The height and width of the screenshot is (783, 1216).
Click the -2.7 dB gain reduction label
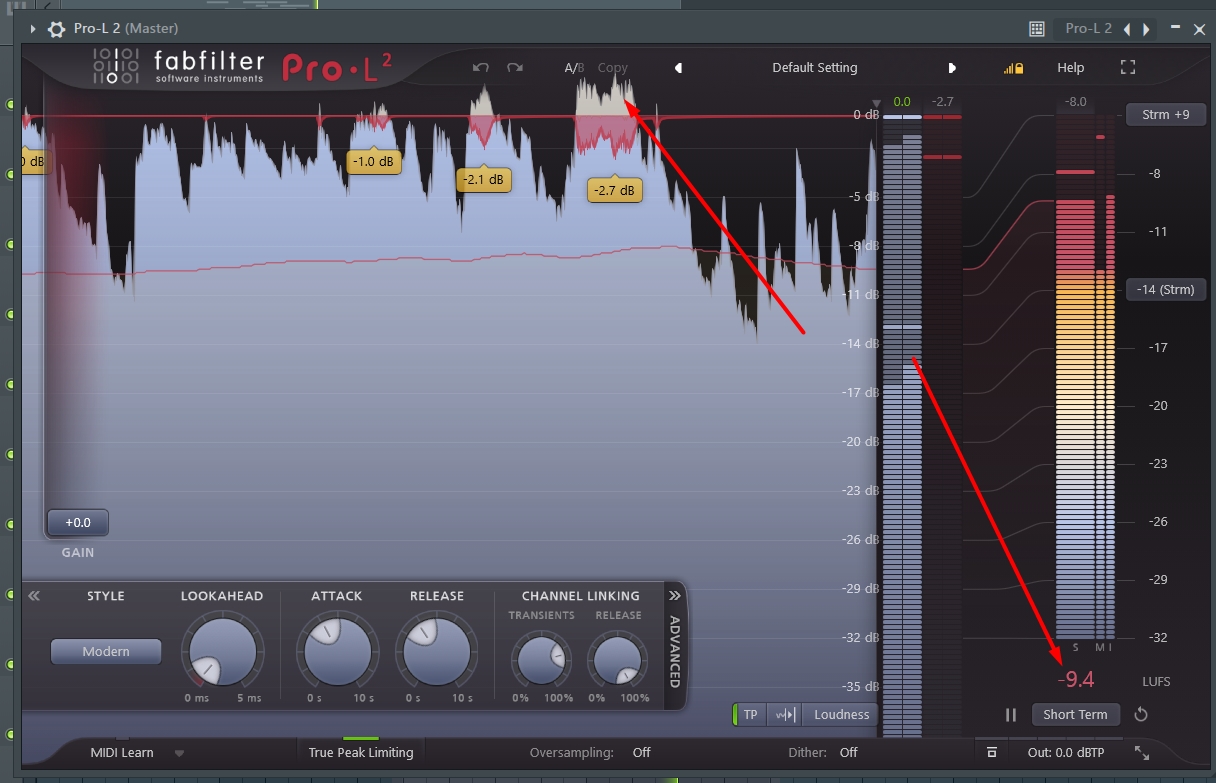(614, 190)
